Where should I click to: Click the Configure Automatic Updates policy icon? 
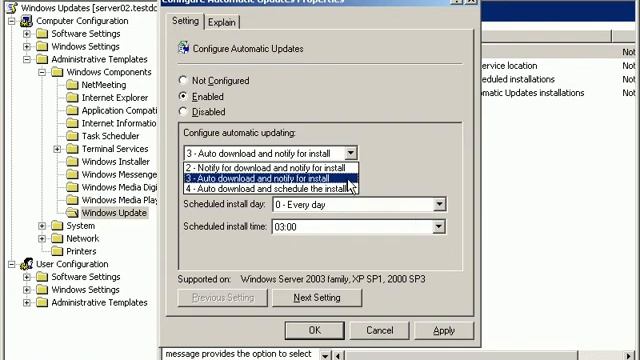click(x=183, y=48)
